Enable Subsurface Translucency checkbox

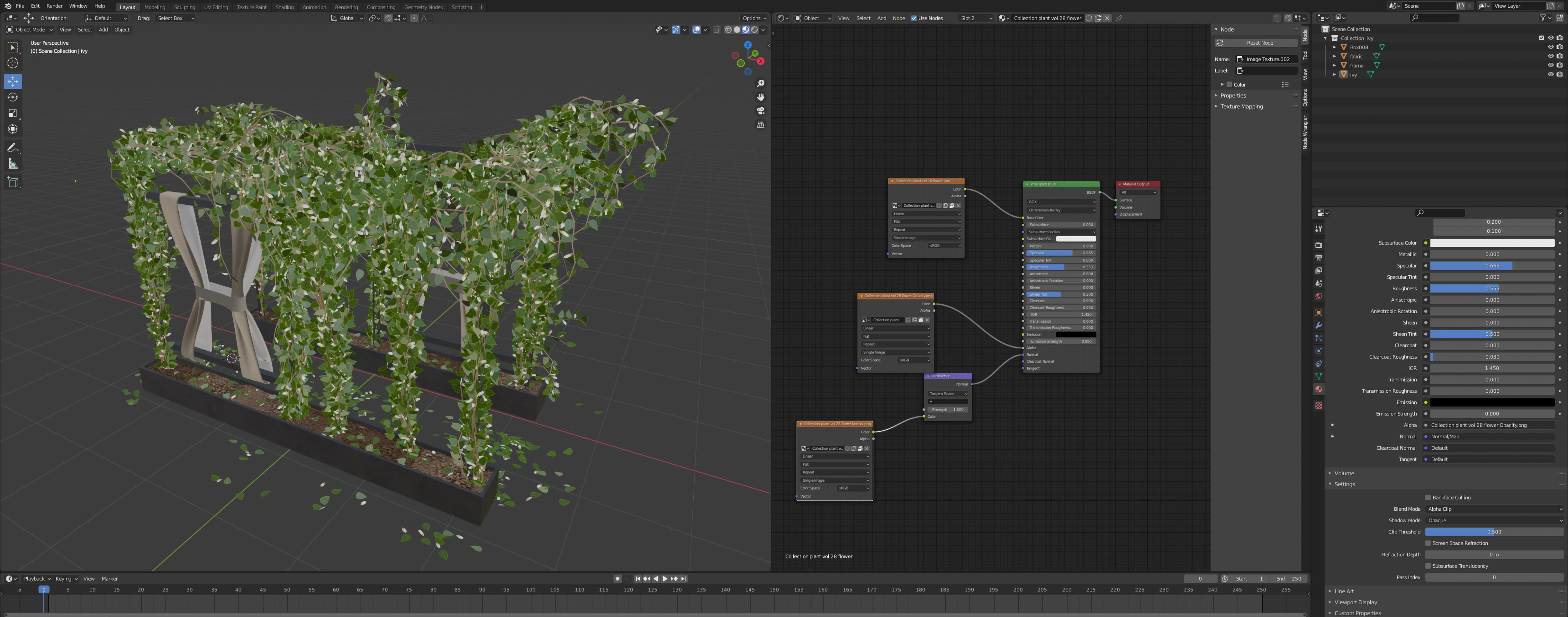click(1428, 566)
